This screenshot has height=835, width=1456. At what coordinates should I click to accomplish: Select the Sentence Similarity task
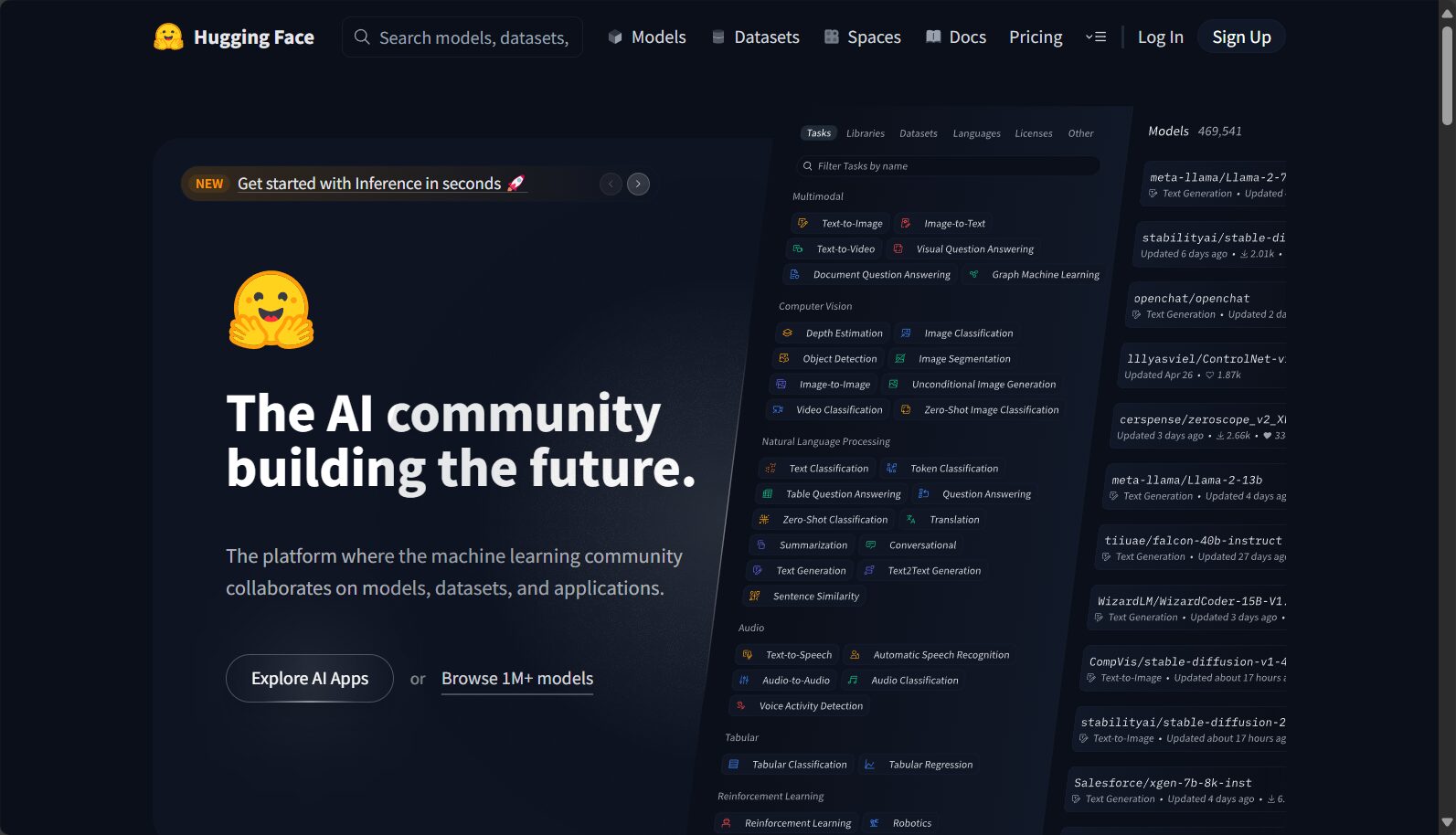pos(804,596)
